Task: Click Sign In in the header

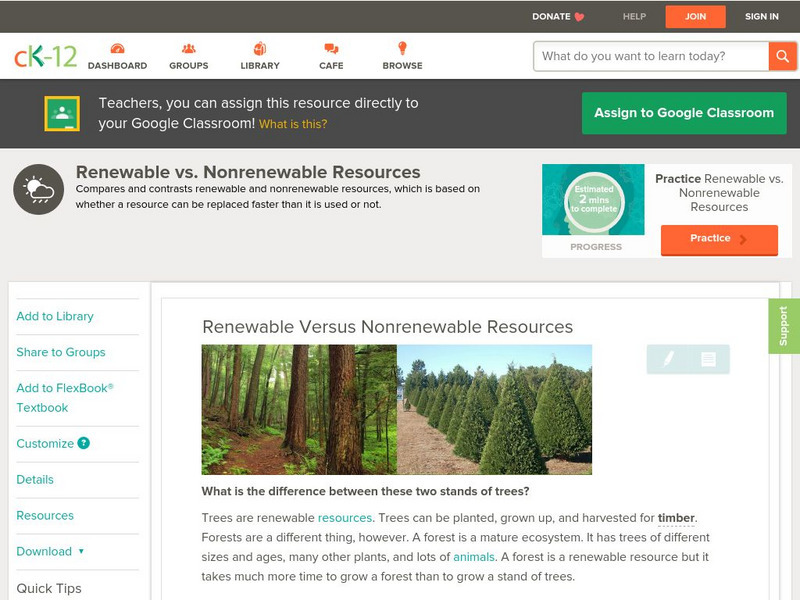Action: [x=761, y=17]
